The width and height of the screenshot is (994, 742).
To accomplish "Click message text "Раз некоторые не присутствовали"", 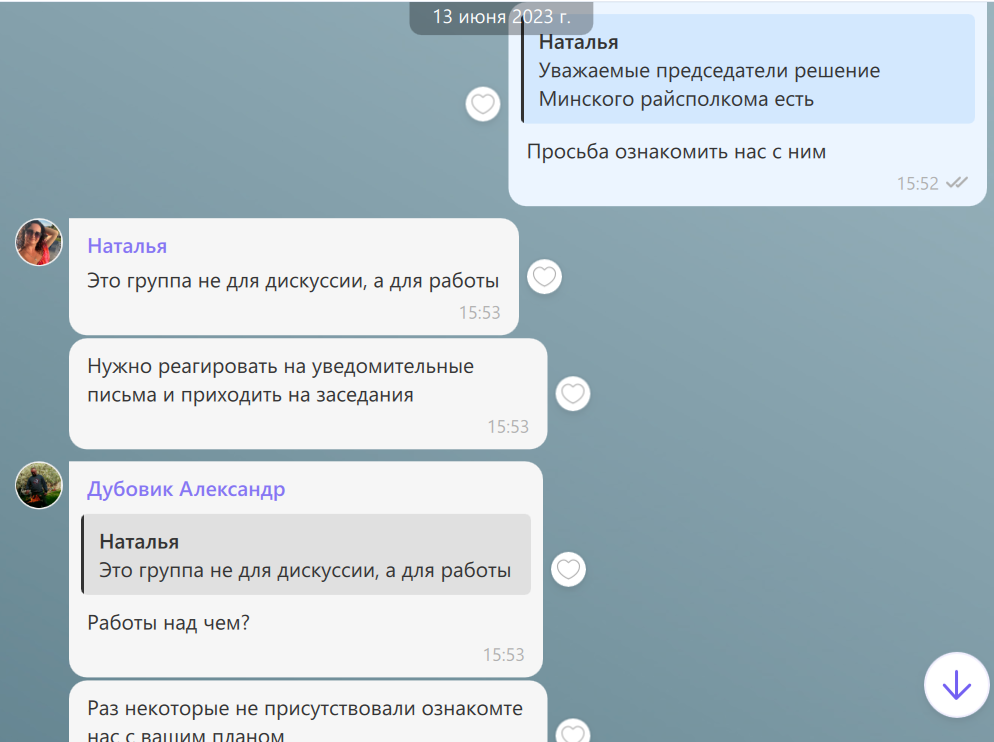I will [304, 709].
